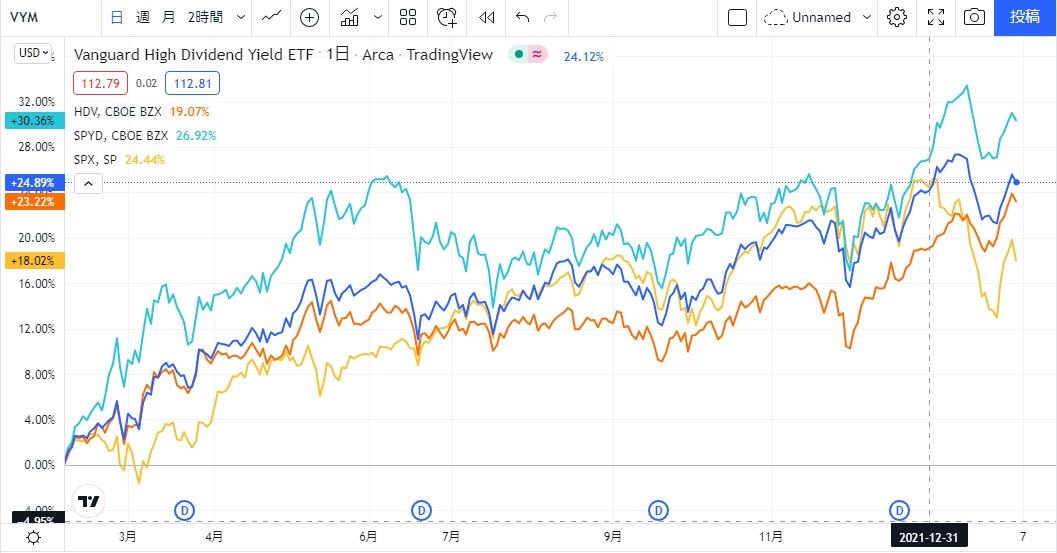Click the blue 投稿 publish button

[1025, 18]
